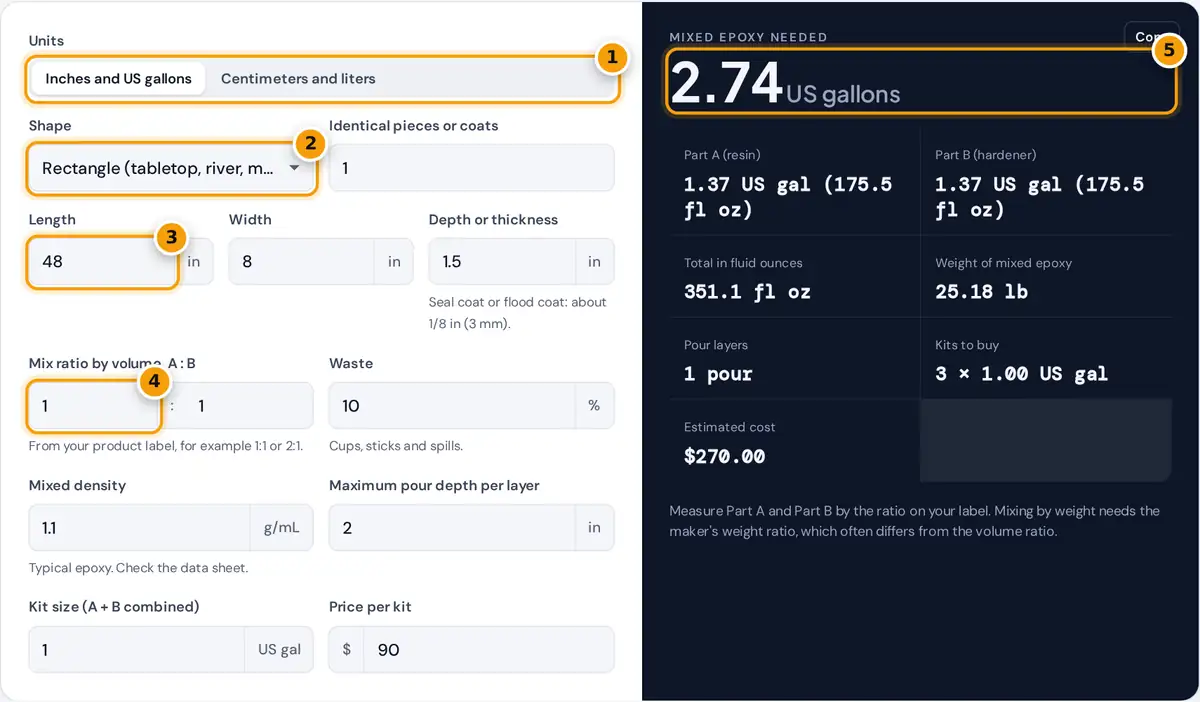This screenshot has height=702, width=1200.
Task: Click the Kit size US gal unit label
Action: [x=279, y=650]
